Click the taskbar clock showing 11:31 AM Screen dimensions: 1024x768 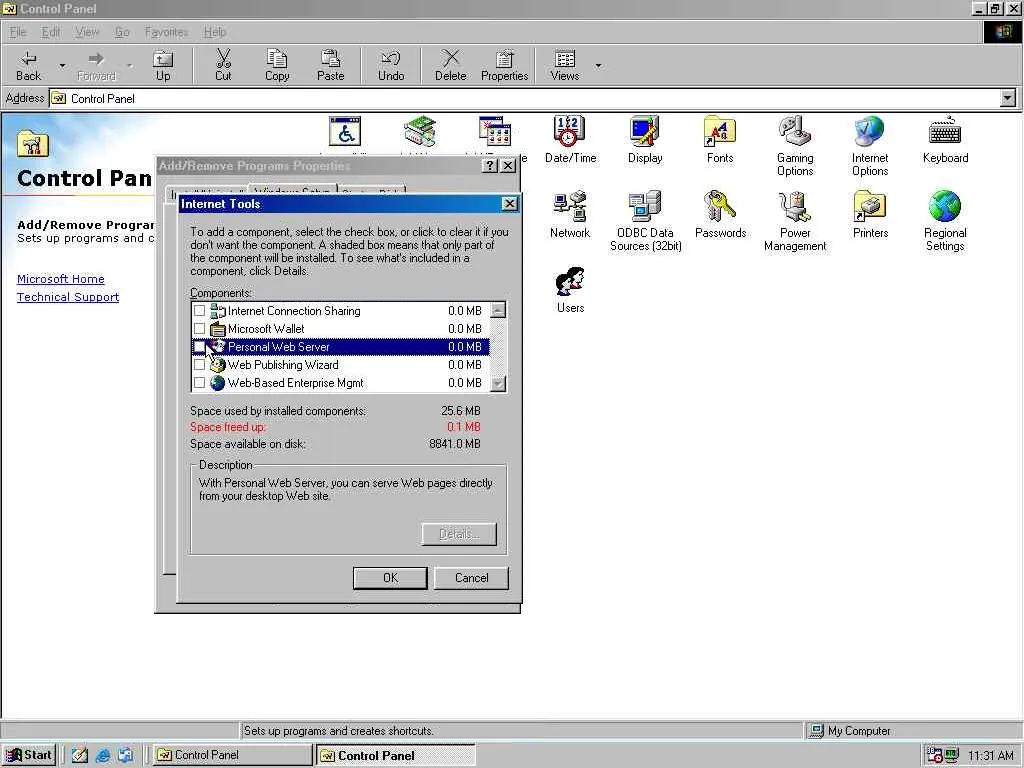[x=991, y=756]
